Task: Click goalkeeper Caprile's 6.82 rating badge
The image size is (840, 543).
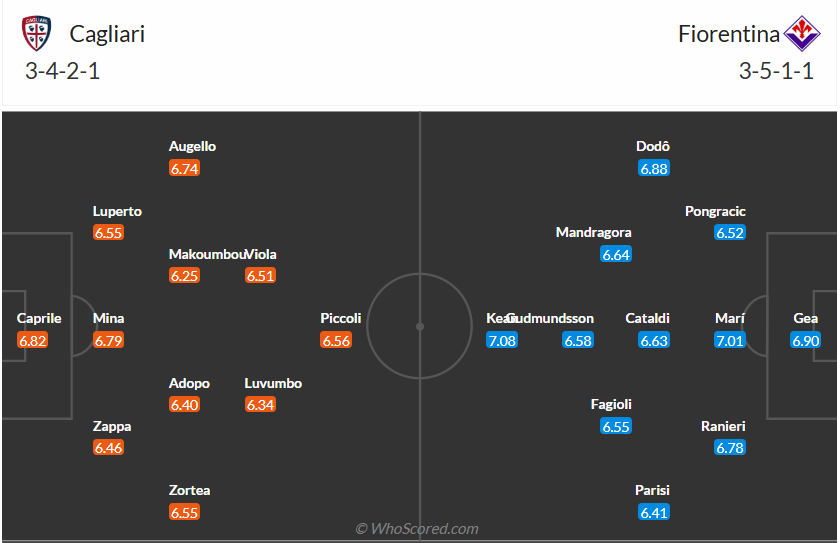Action: (x=33, y=341)
